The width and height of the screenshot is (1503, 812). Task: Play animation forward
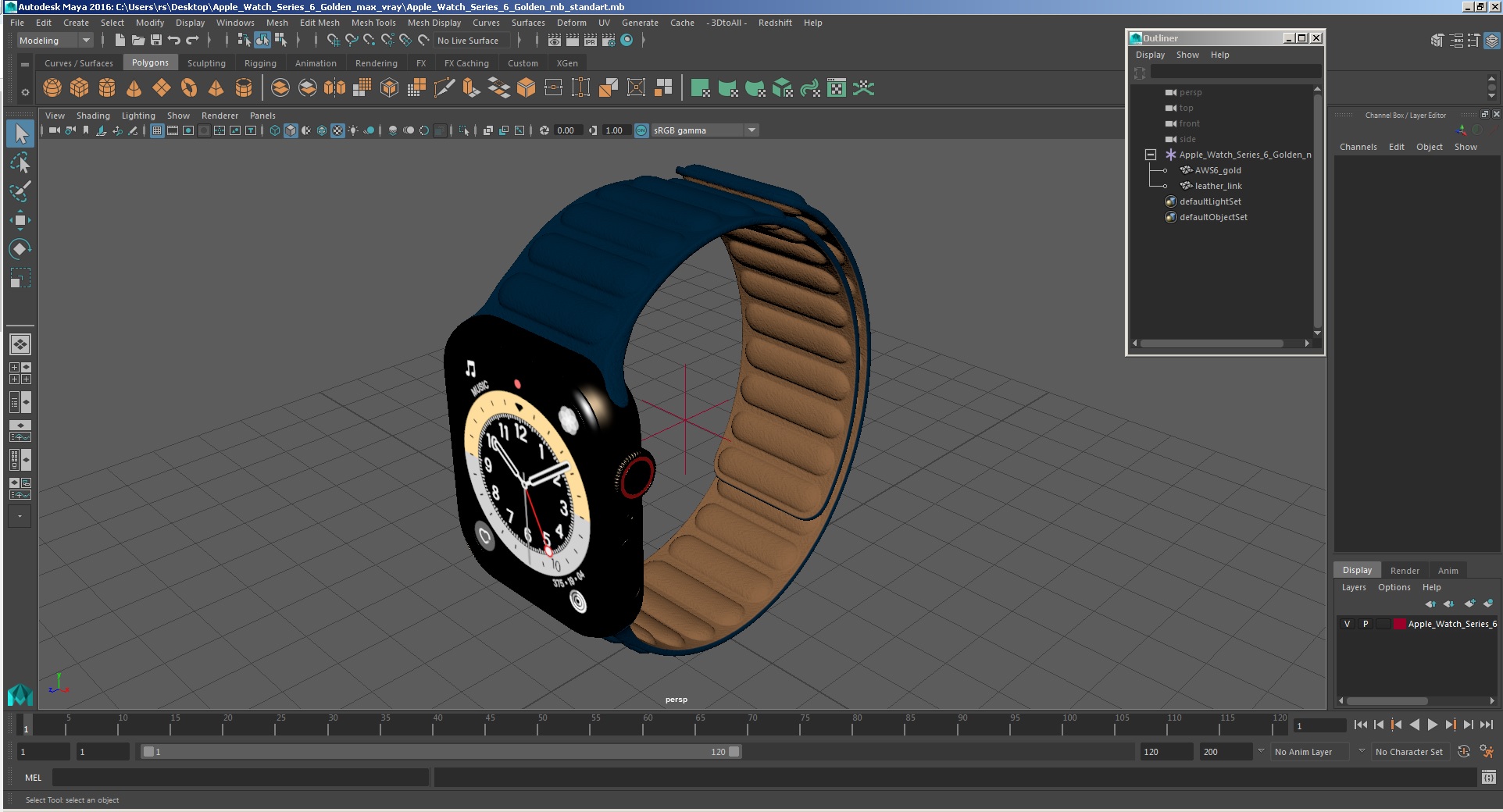(x=1432, y=725)
